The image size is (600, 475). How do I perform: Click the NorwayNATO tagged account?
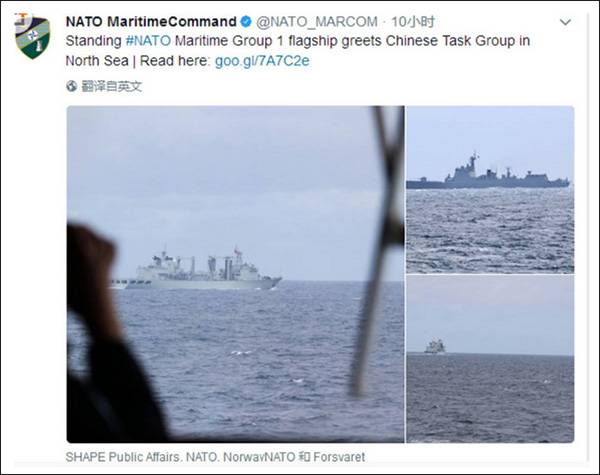click(x=259, y=457)
